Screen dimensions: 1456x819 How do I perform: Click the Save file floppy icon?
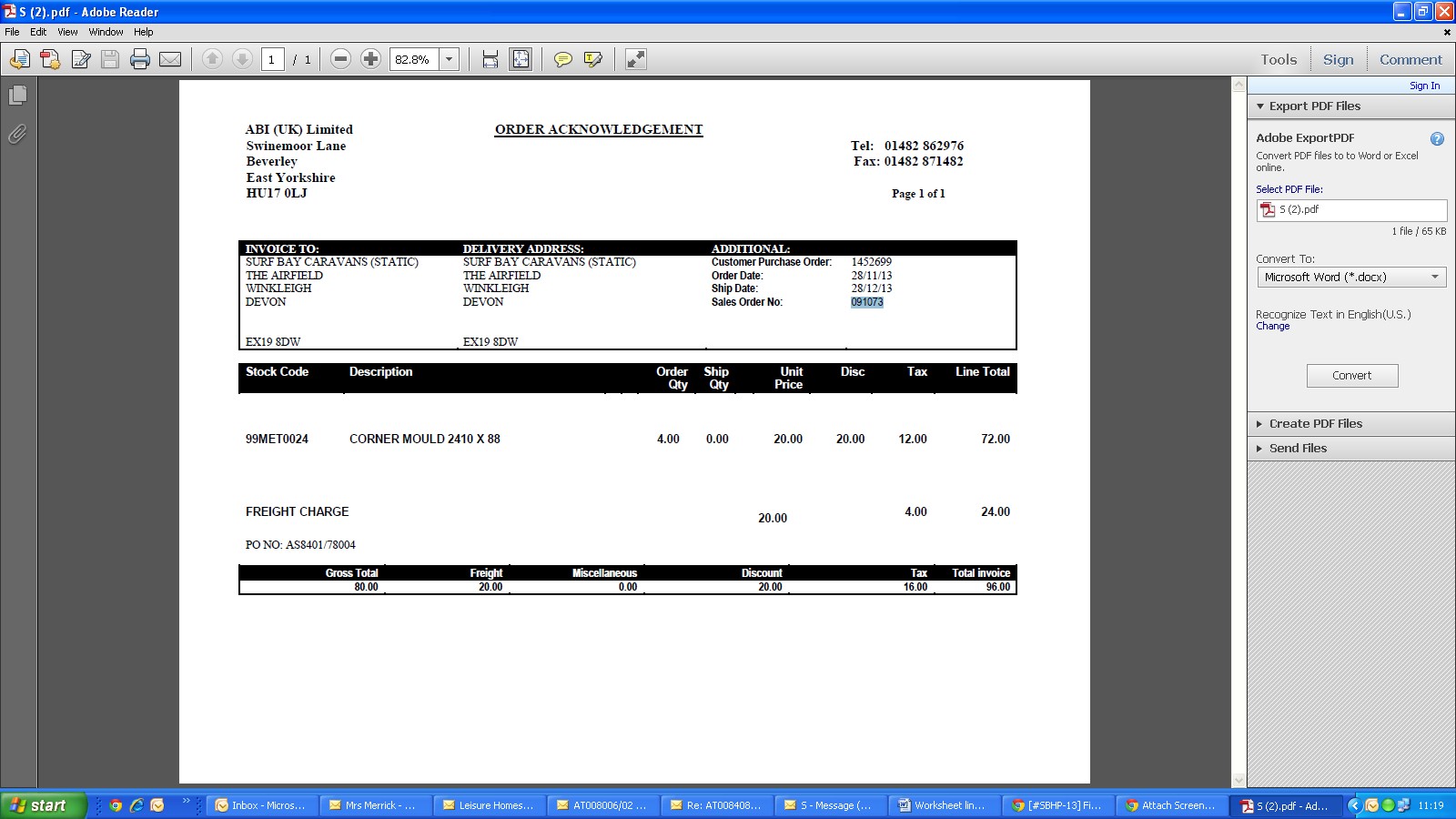pos(110,59)
